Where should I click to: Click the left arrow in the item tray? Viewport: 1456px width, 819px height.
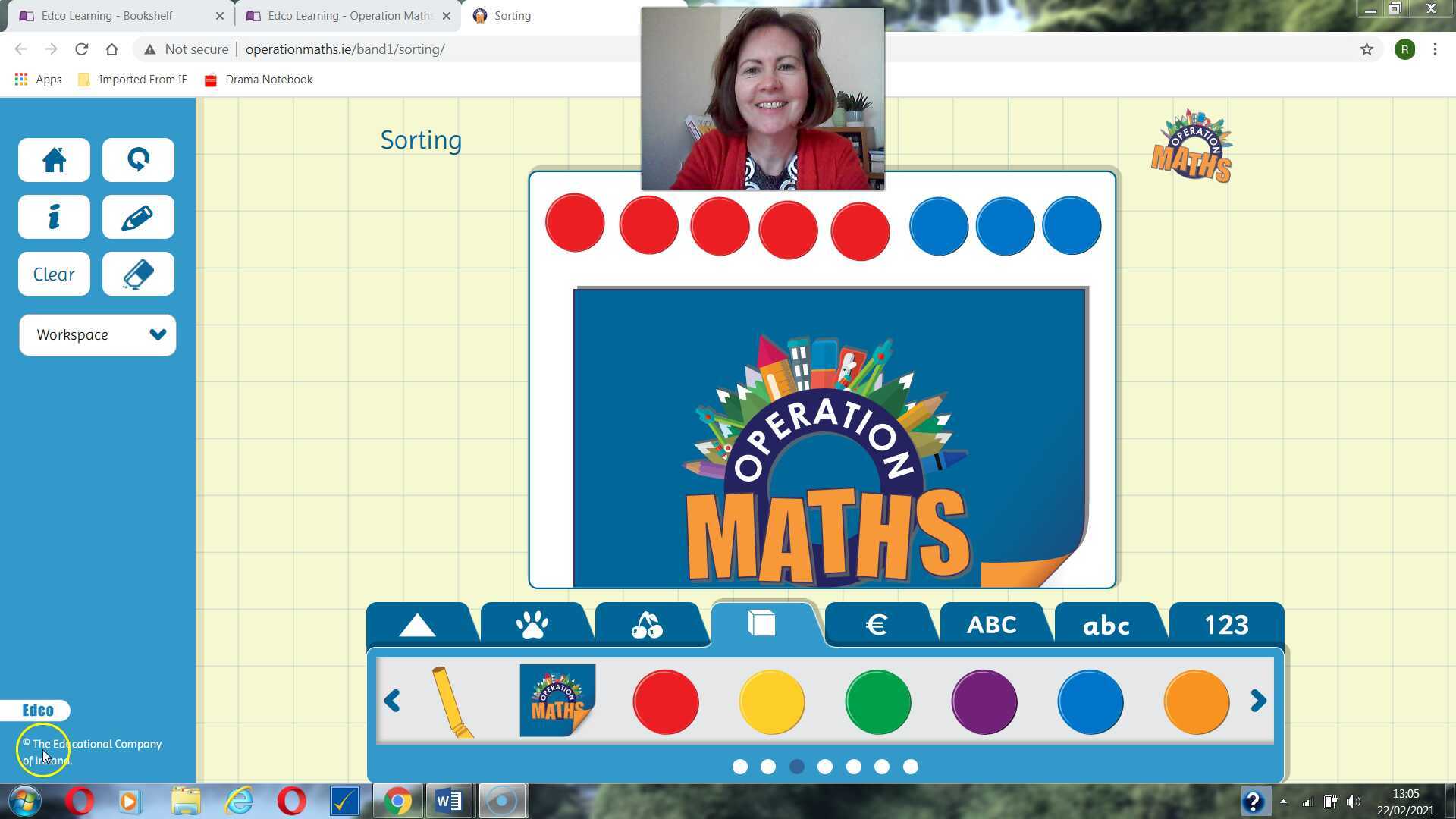tap(392, 701)
